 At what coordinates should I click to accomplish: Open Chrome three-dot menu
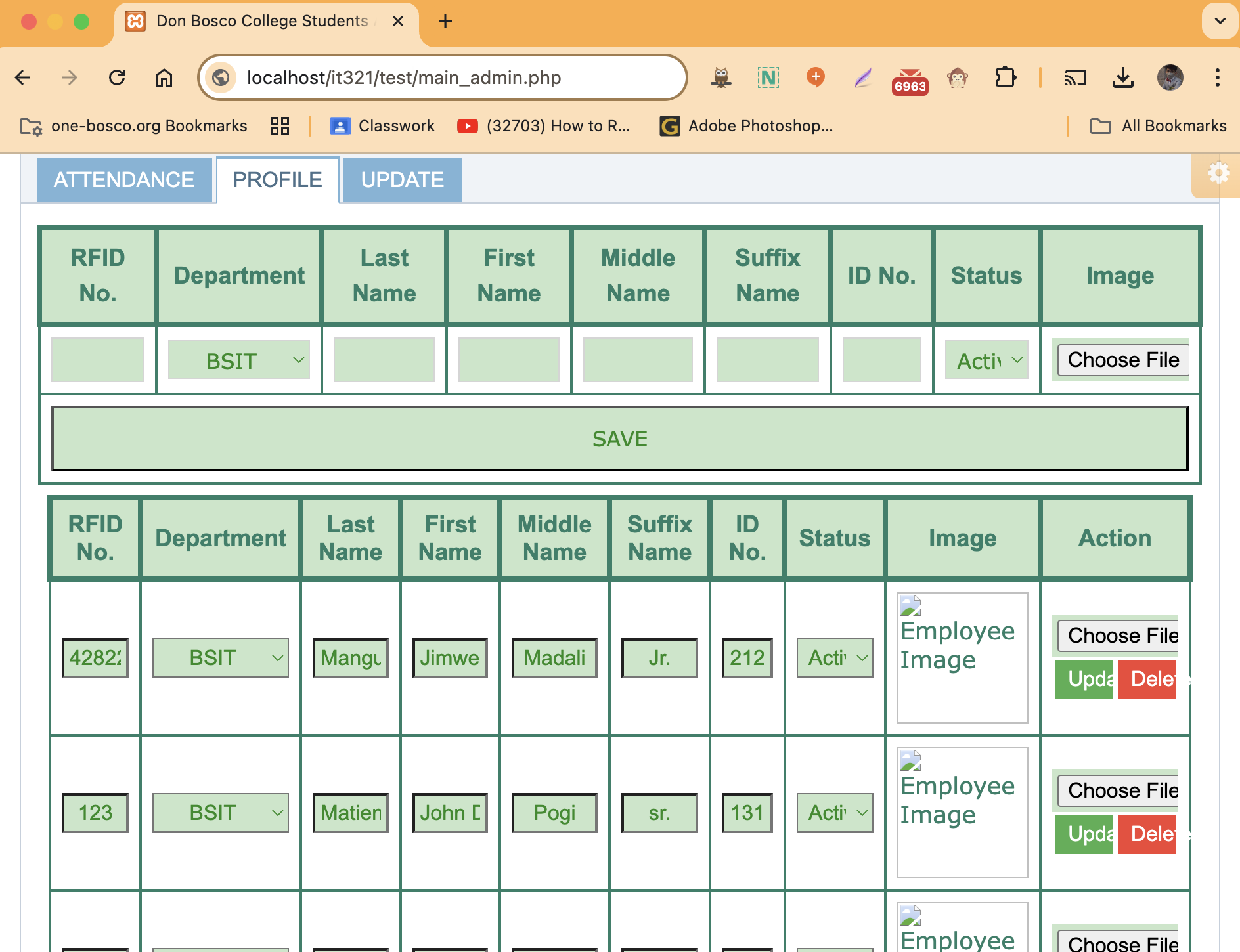click(1218, 77)
